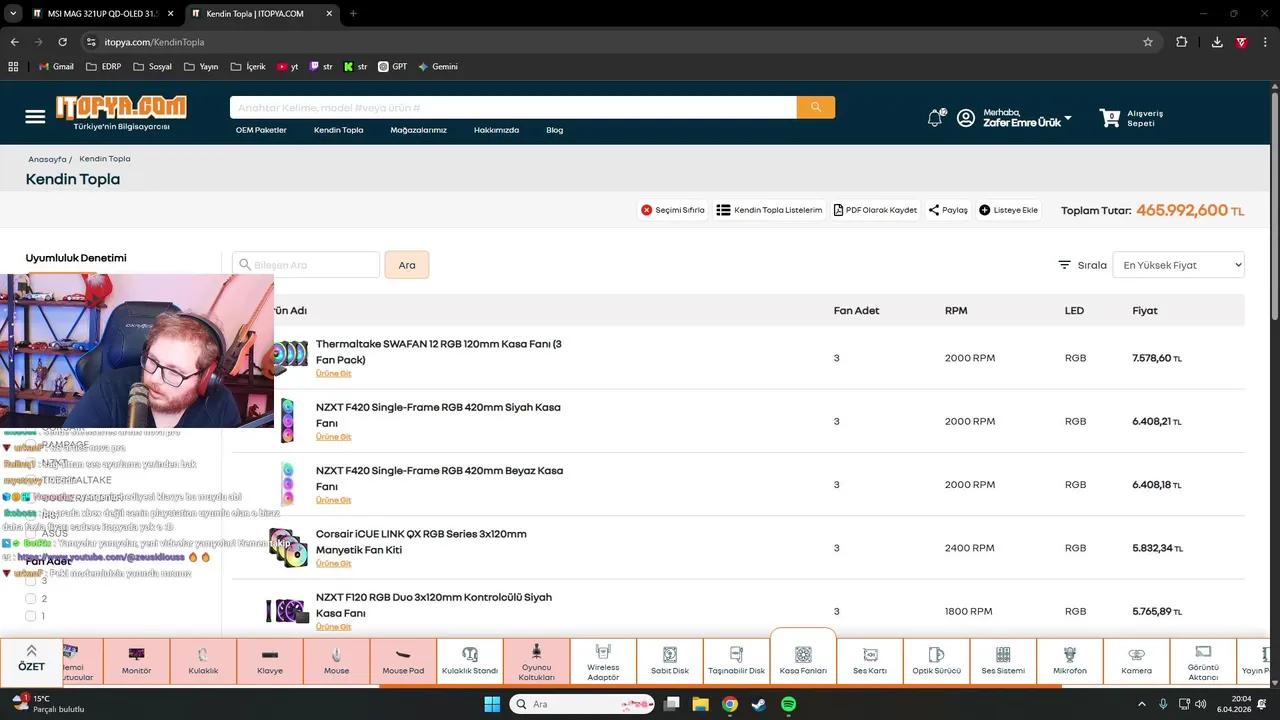Check the Fan Adet 2 checkbox
The image size is (1280, 720).
click(30, 598)
